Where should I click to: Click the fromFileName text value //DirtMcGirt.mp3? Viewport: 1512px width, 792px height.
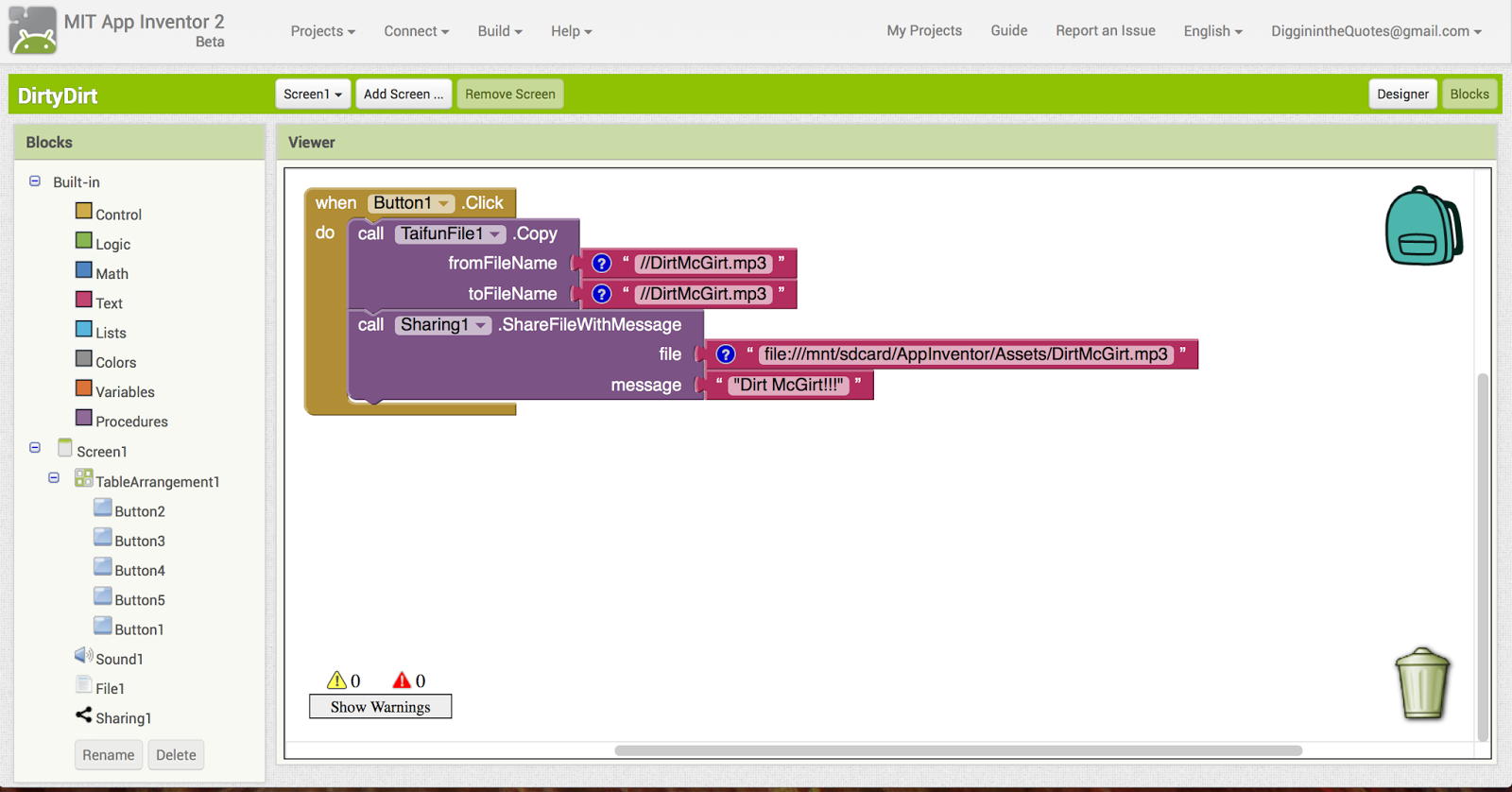tap(703, 264)
